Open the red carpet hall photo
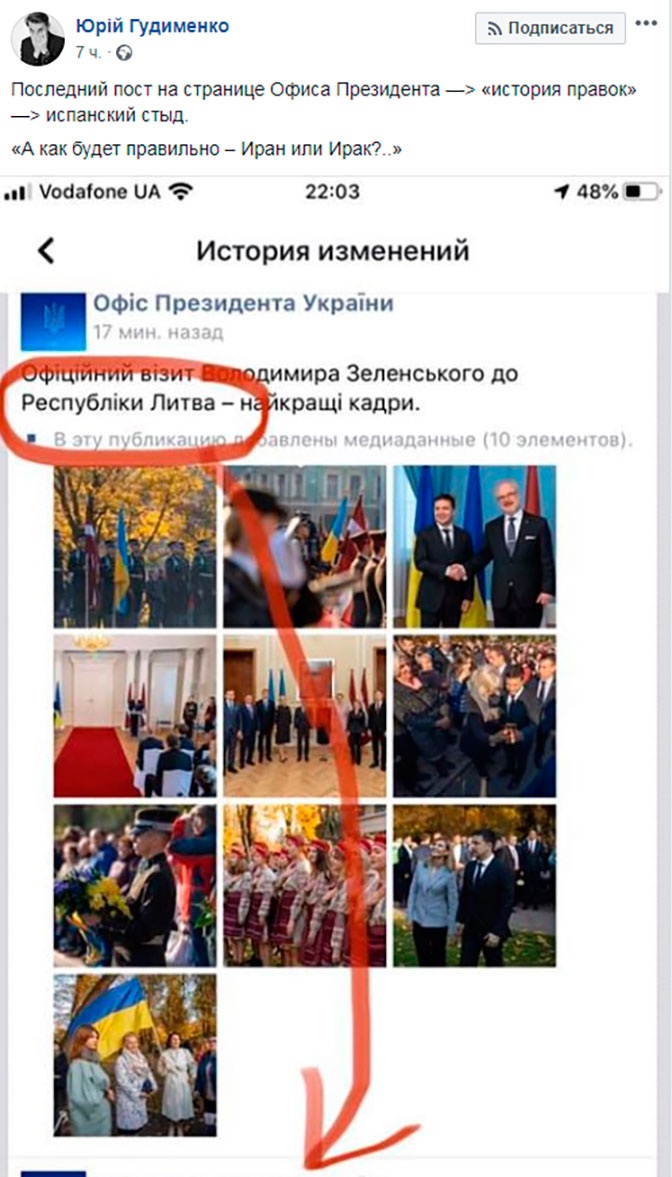 (135, 716)
